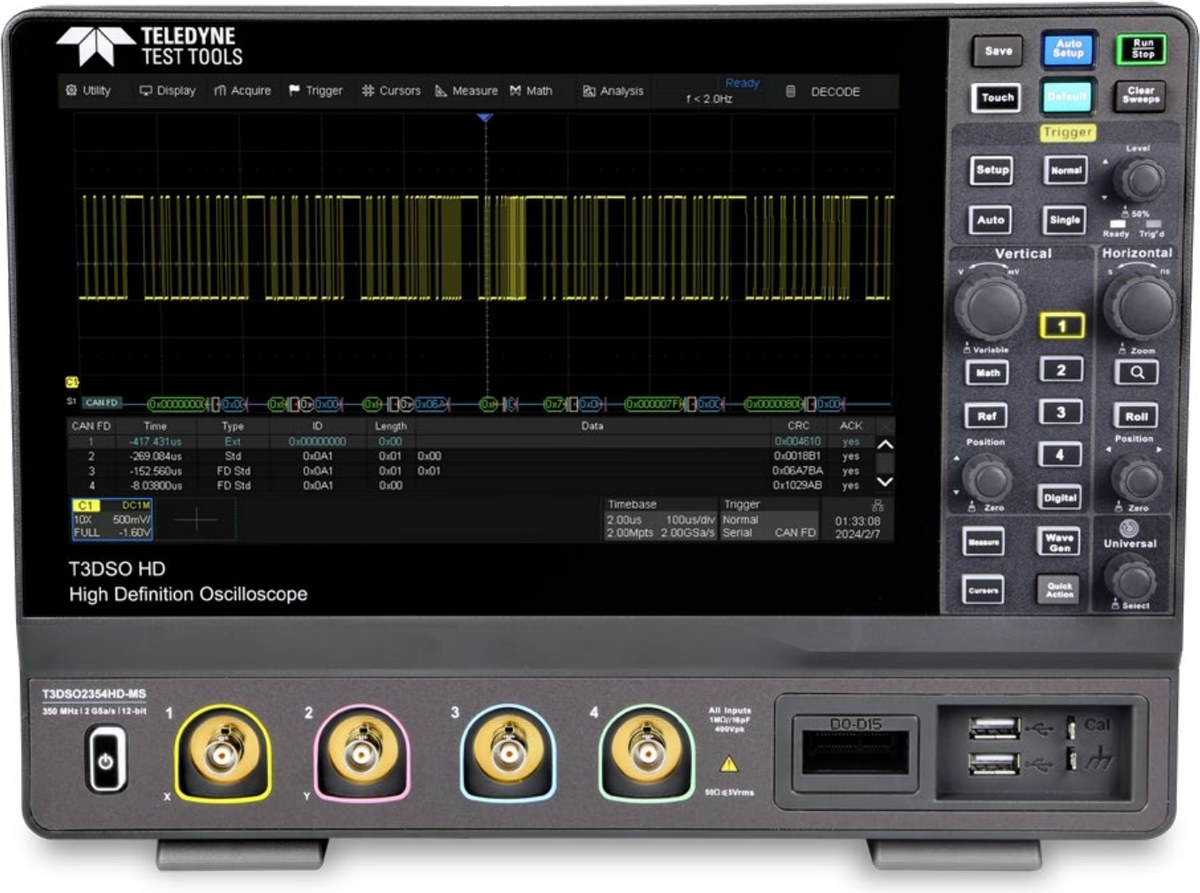Click the Clear Sweeps button
The width and height of the screenshot is (1200, 893).
click(1141, 95)
